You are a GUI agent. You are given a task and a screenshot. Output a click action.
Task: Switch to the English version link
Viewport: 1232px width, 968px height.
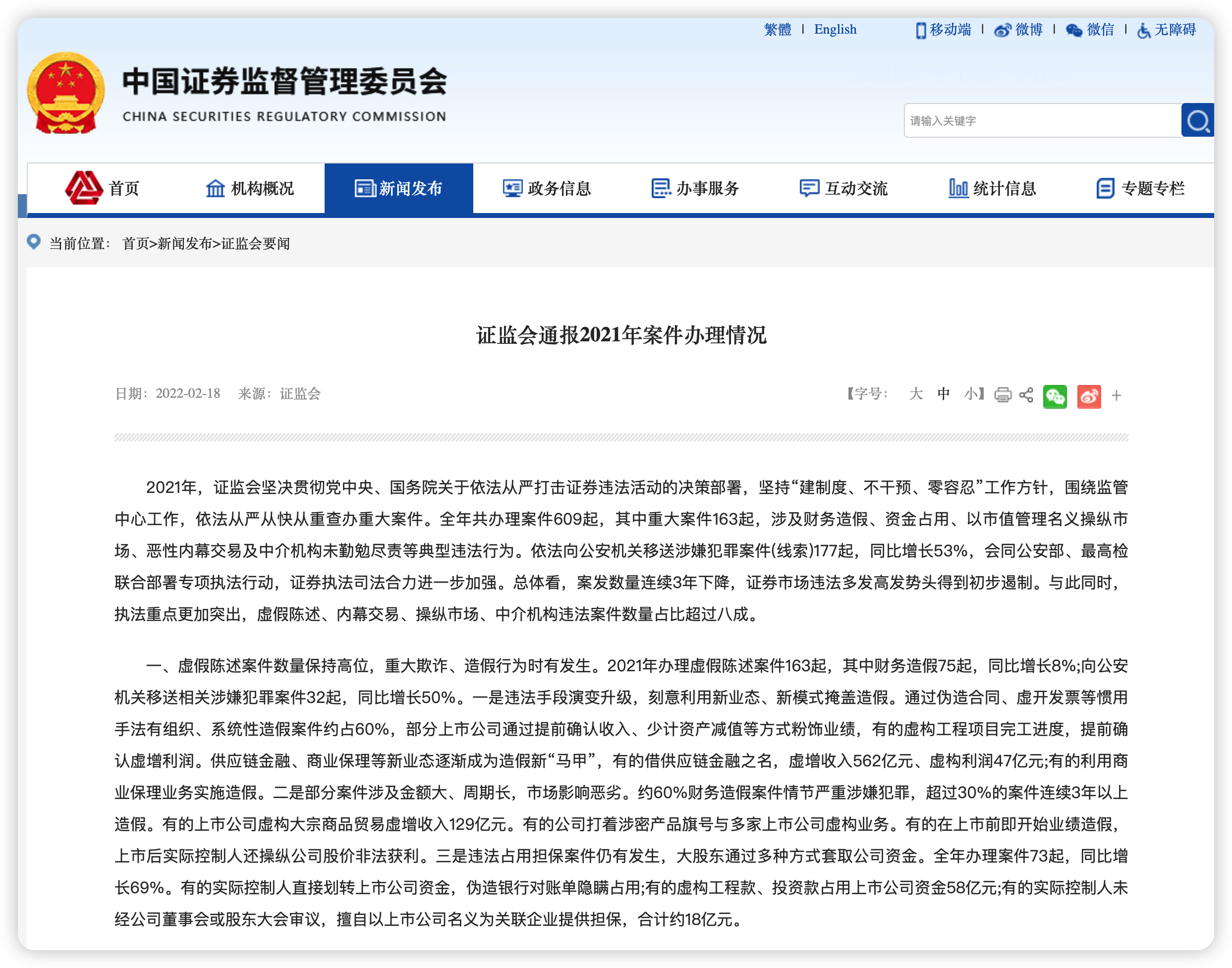pyautogui.click(x=835, y=29)
